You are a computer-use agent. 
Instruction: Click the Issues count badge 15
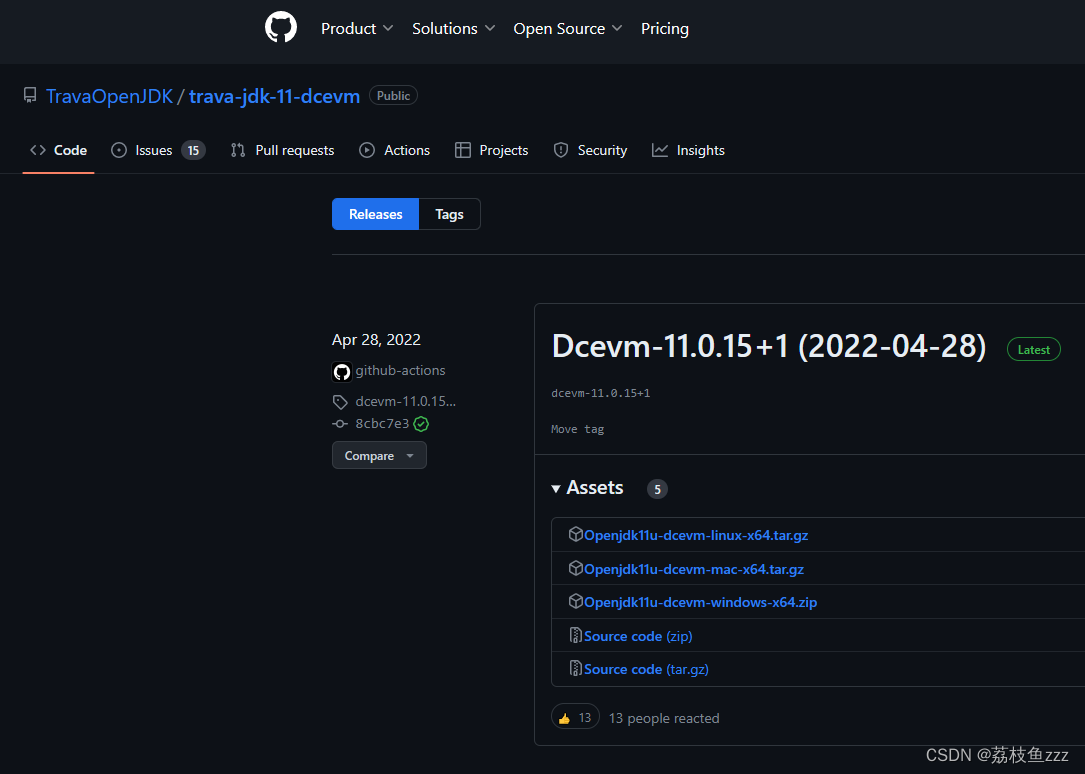pos(193,150)
